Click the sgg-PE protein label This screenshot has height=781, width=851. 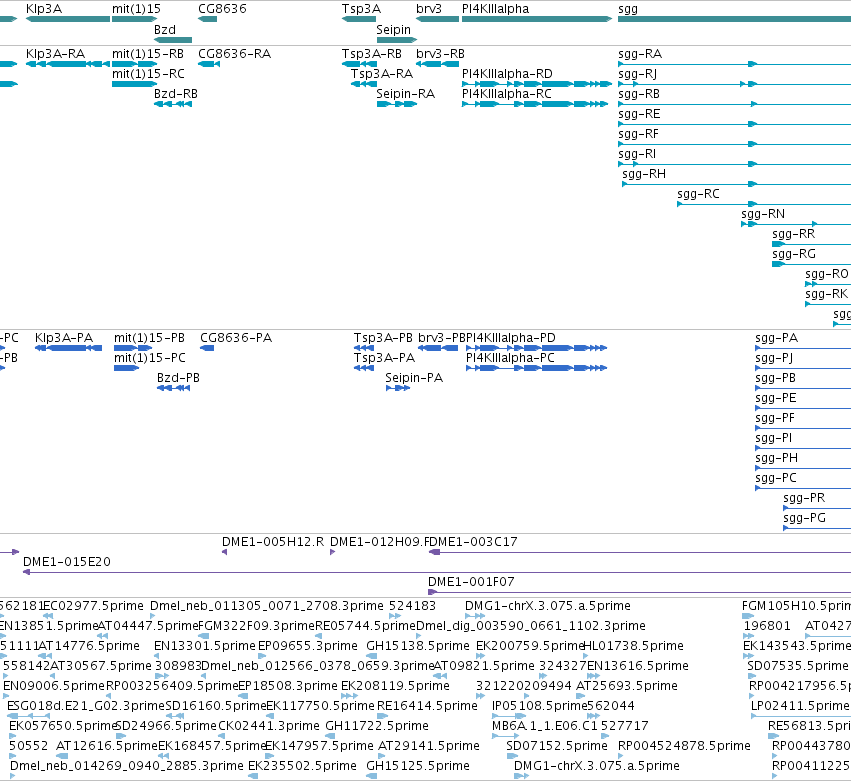point(776,398)
